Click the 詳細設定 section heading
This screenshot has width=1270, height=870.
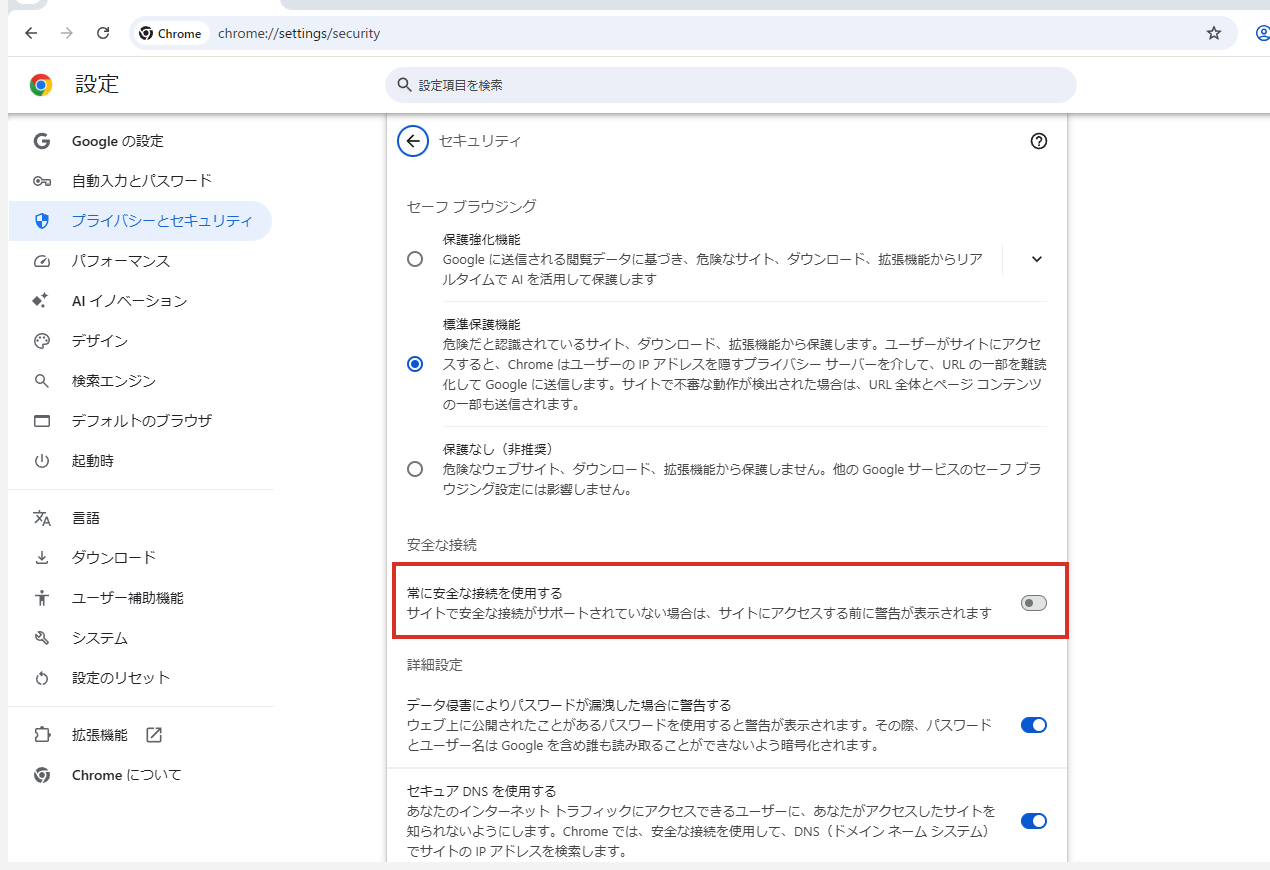pyautogui.click(x=435, y=665)
